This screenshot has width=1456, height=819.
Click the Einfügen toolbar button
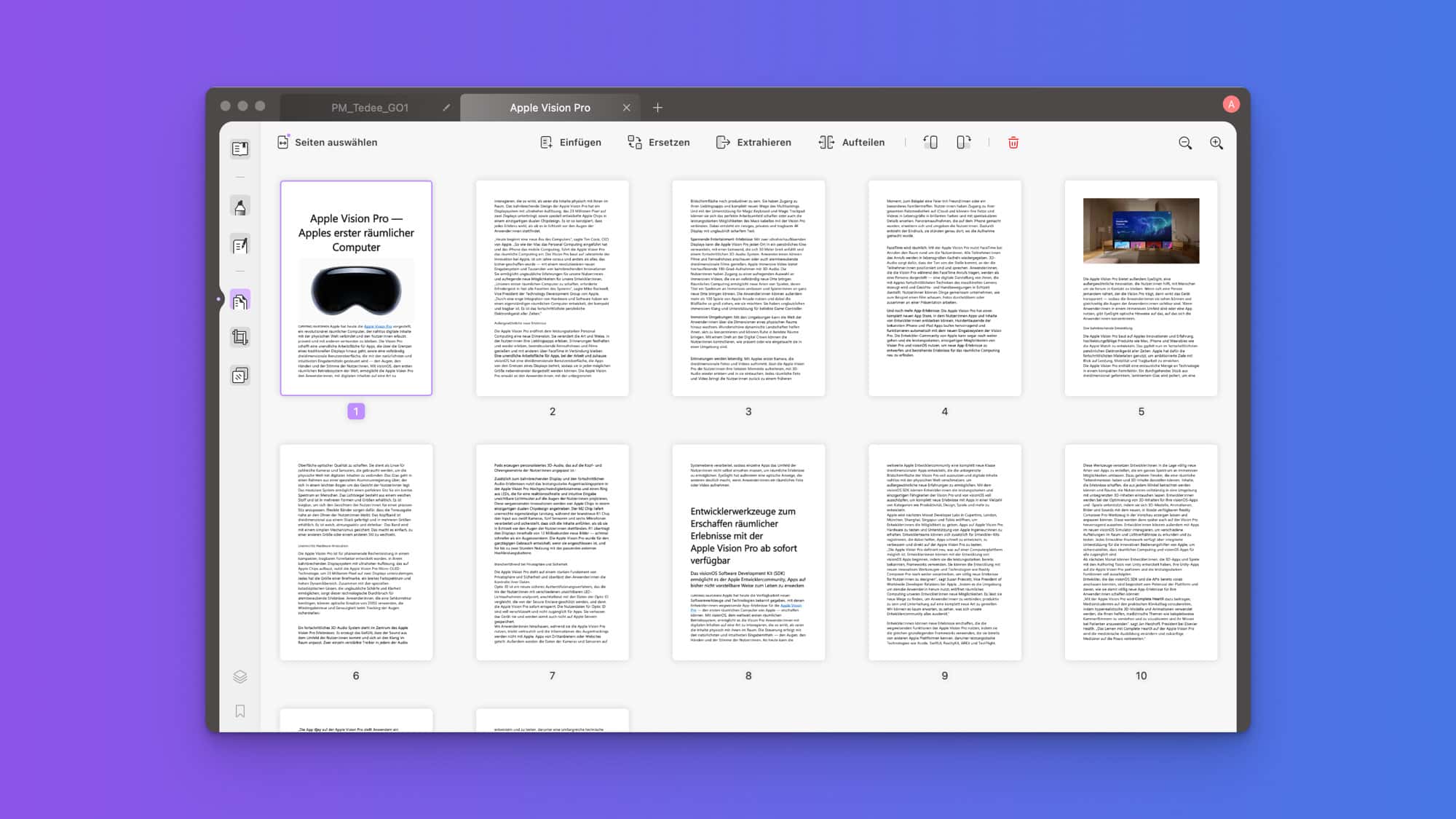(x=571, y=143)
